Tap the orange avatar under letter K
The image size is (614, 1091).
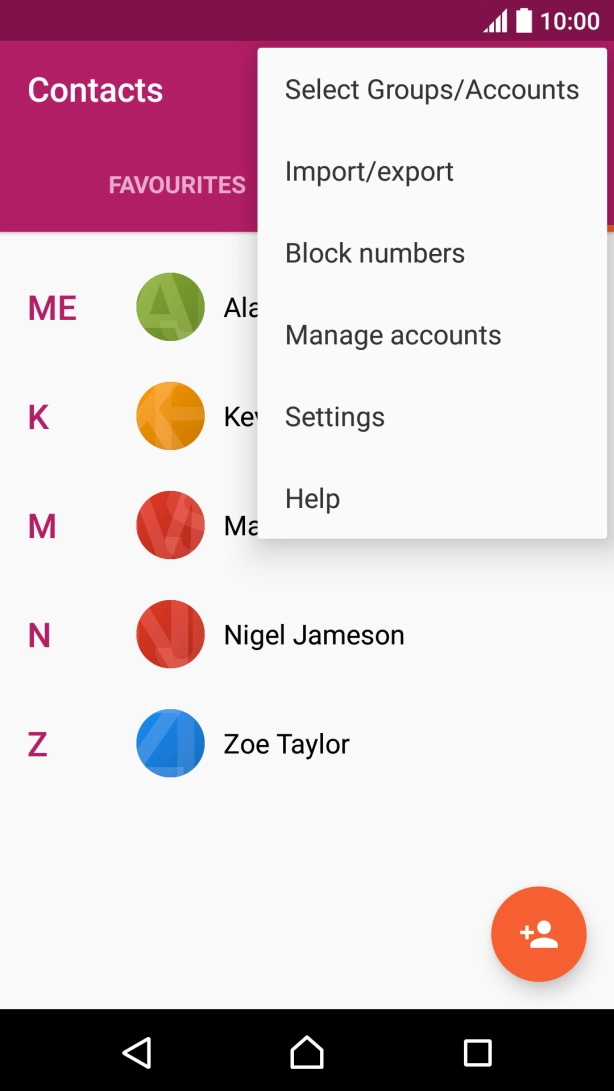click(x=170, y=416)
